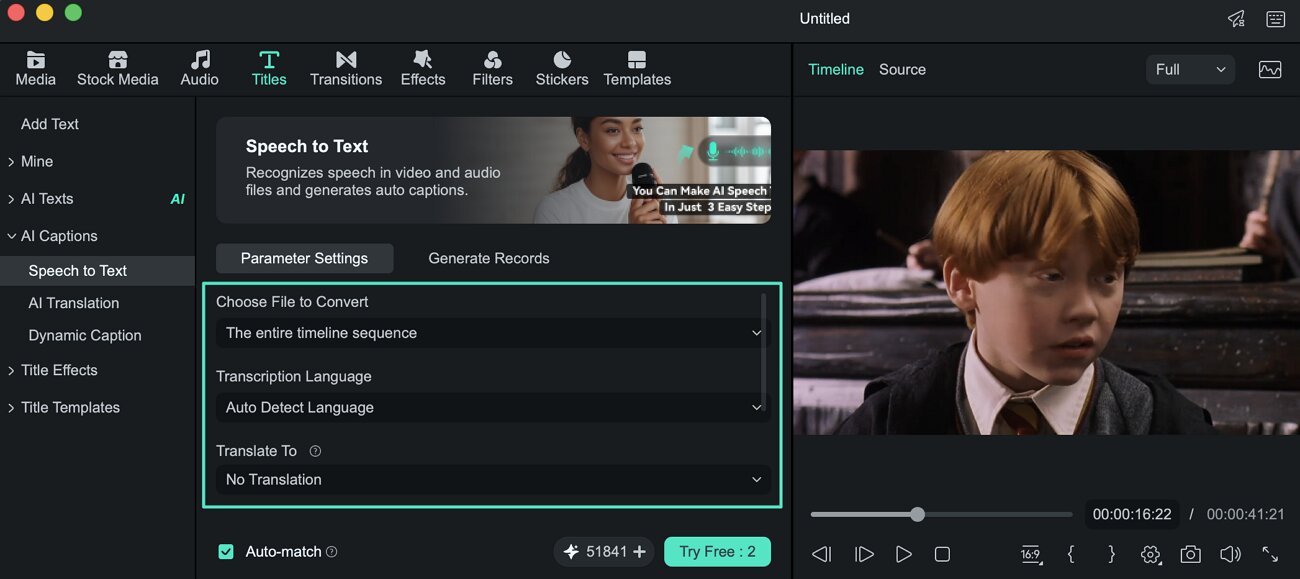Switch to Generate Records tab
The width and height of the screenshot is (1300, 579).
[x=488, y=258]
